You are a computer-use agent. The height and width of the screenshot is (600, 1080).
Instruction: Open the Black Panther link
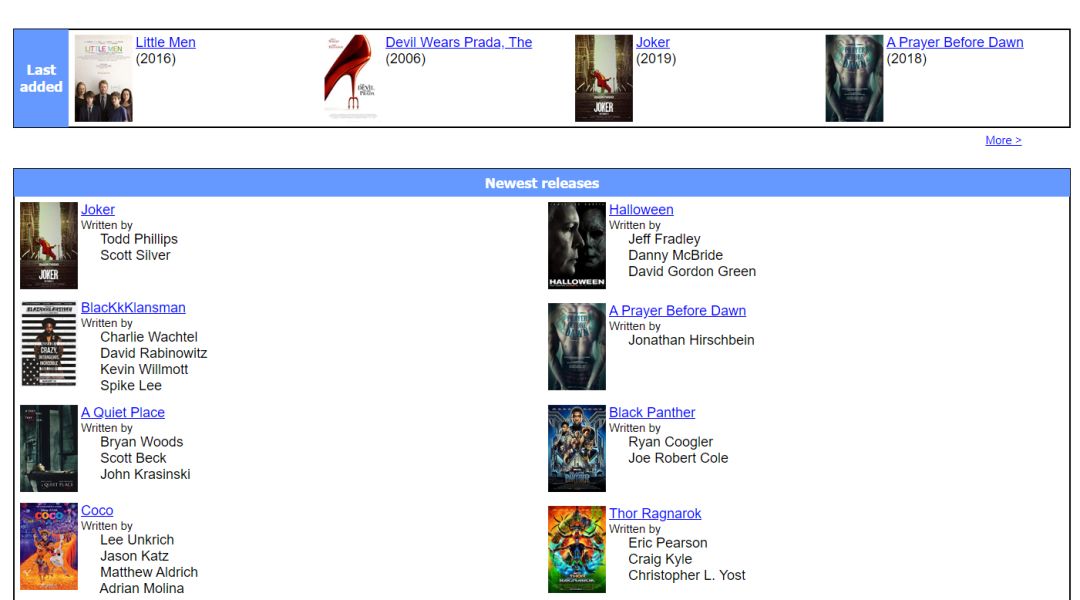pos(652,412)
